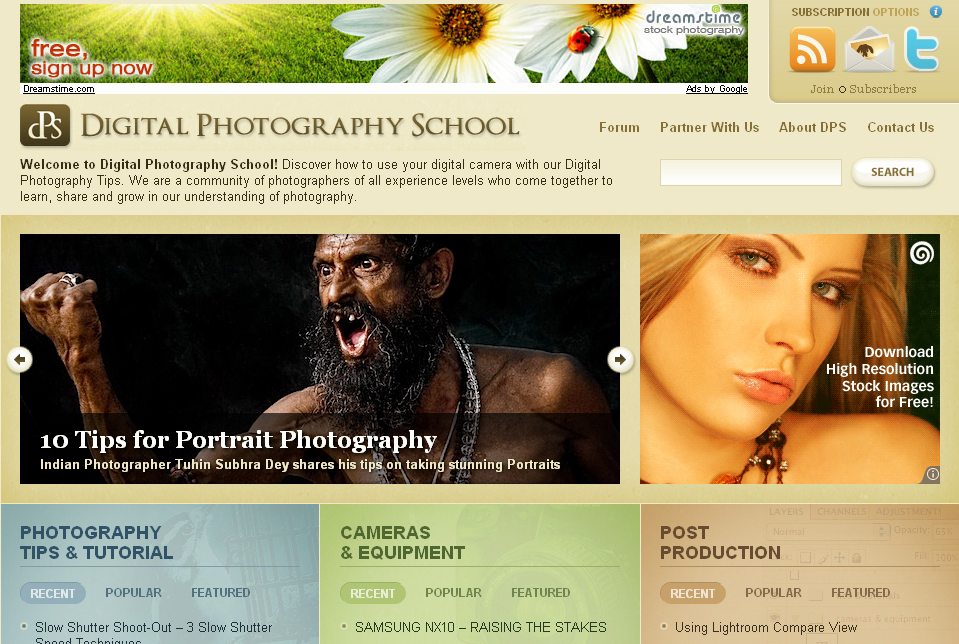Image resolution: width=959 pixels, height=644 pixels.
Task: Click Post Production heading
Action: [x=720, y=542]
